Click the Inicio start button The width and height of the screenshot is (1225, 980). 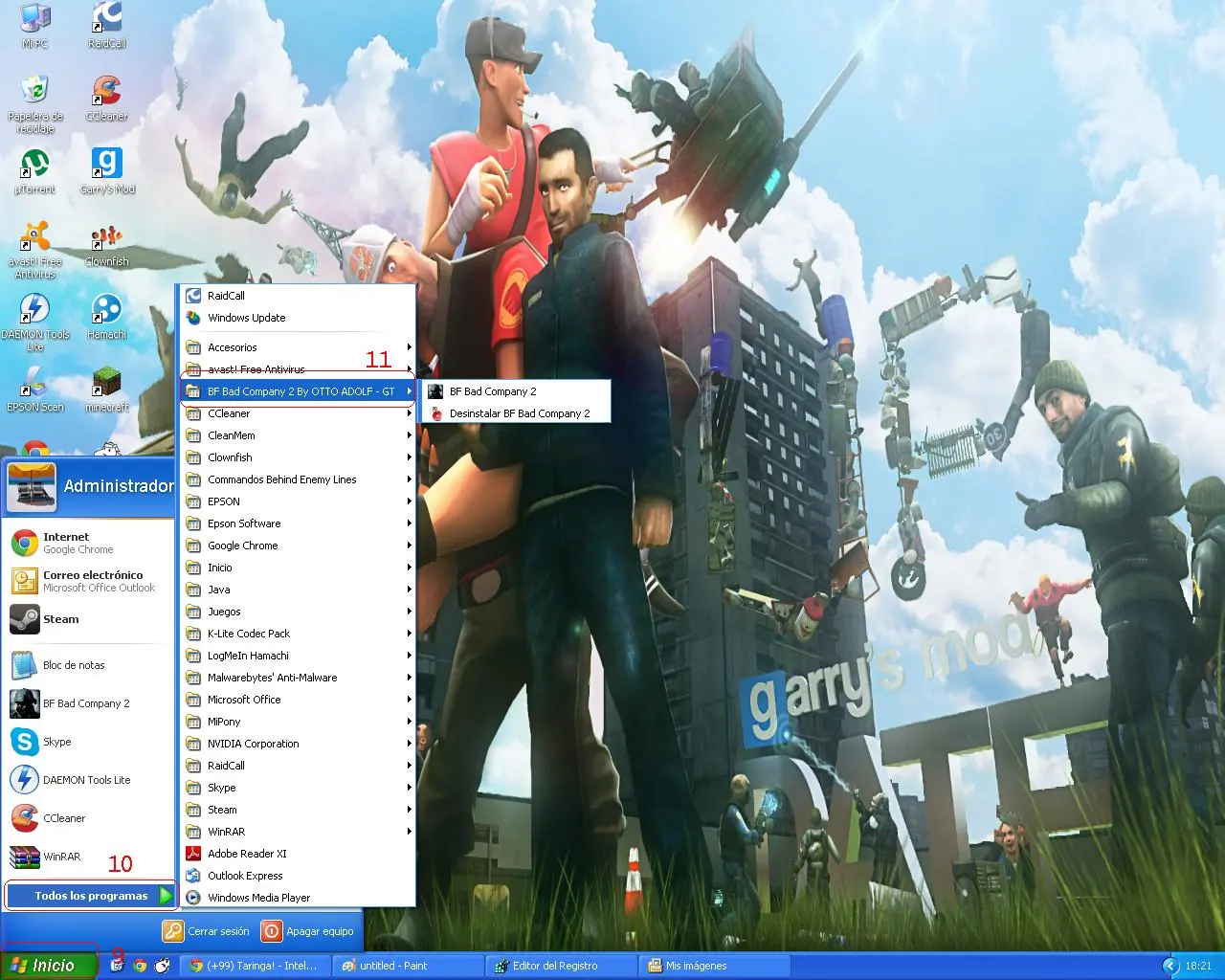[49, 966]
